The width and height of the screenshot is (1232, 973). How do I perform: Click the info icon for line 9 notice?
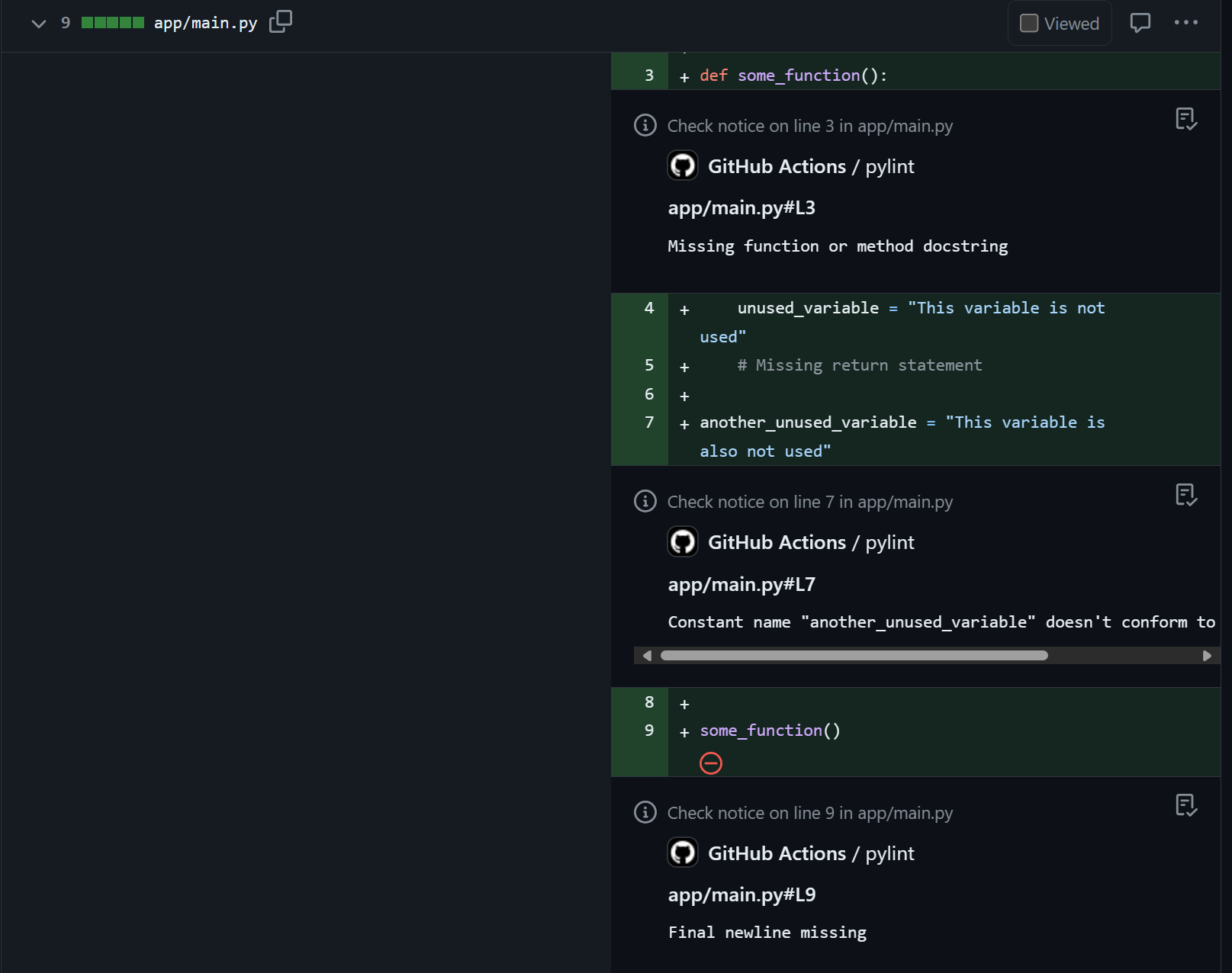(x=645, y=812)
